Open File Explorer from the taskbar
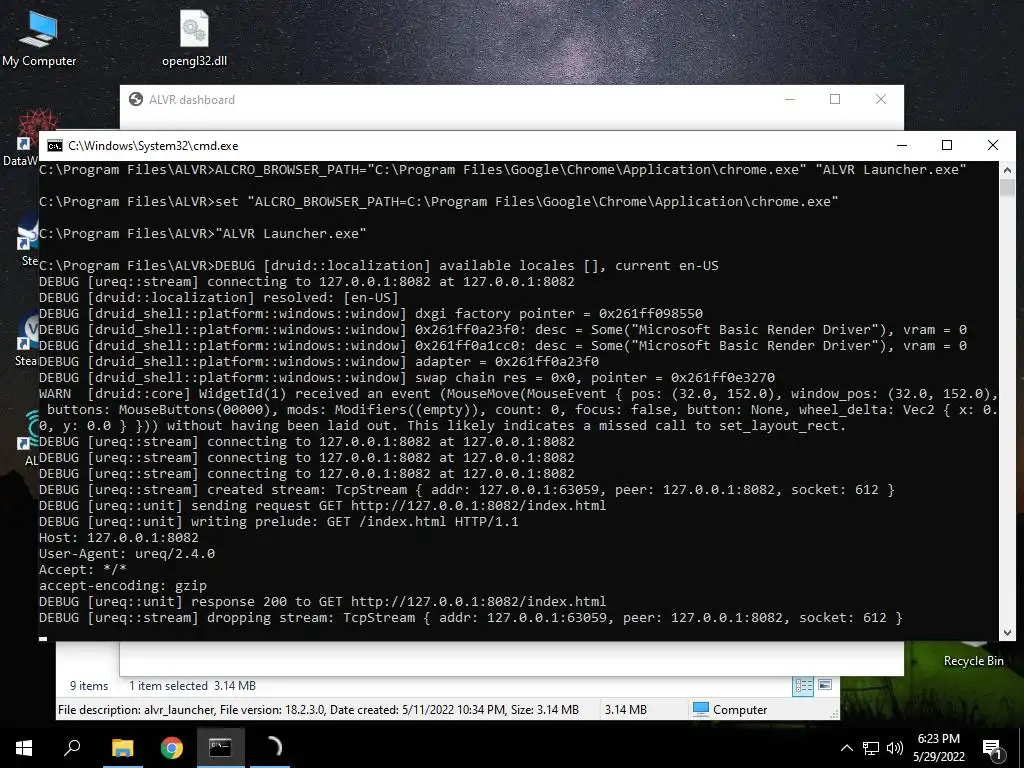This screenshot has width=1024, height=768. [122, 748]
